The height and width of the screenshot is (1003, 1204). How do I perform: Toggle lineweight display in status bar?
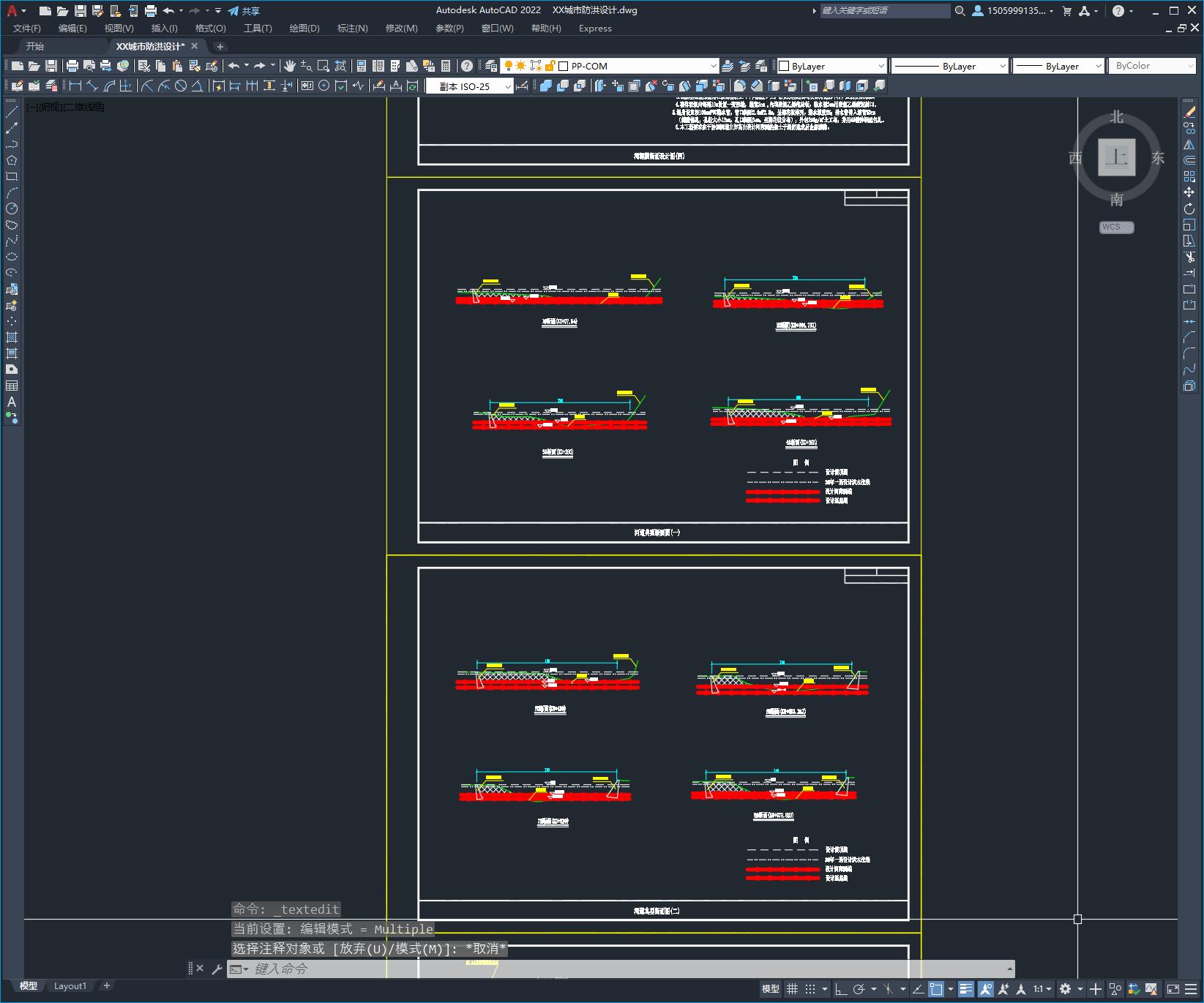(x=966, y=989)
